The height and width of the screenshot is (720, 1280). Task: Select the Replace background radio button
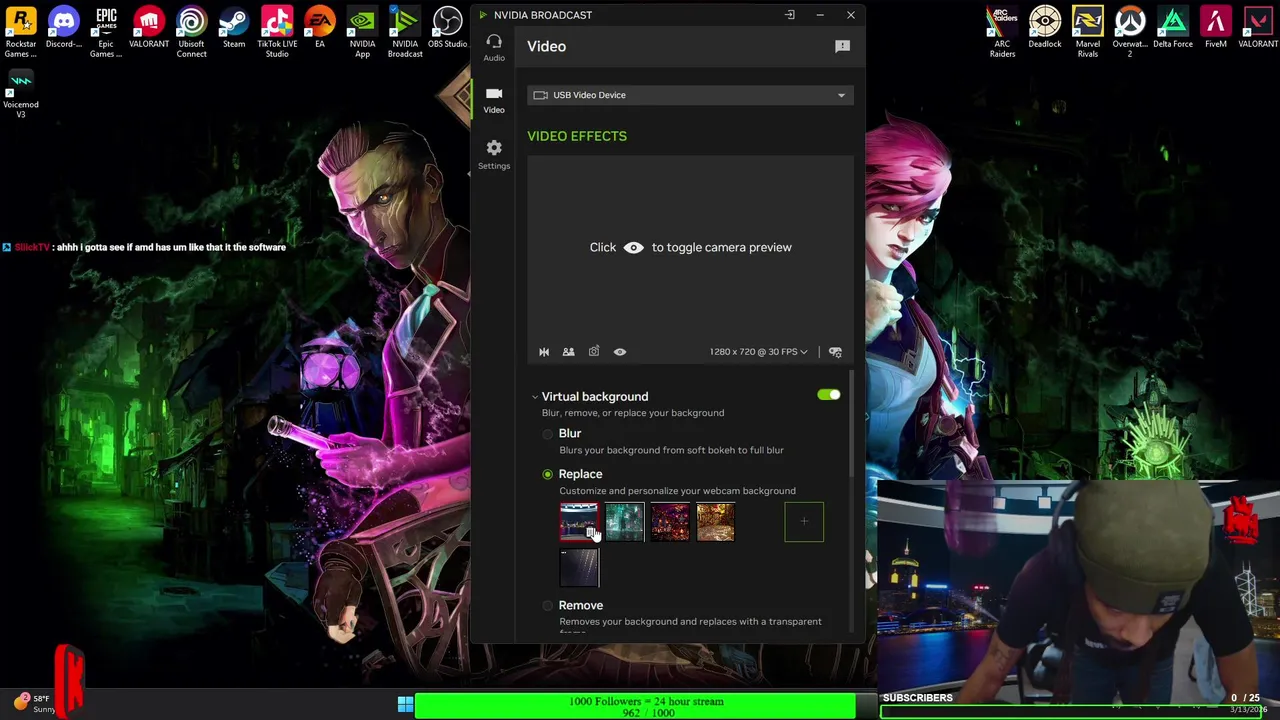tap(548, 474)
